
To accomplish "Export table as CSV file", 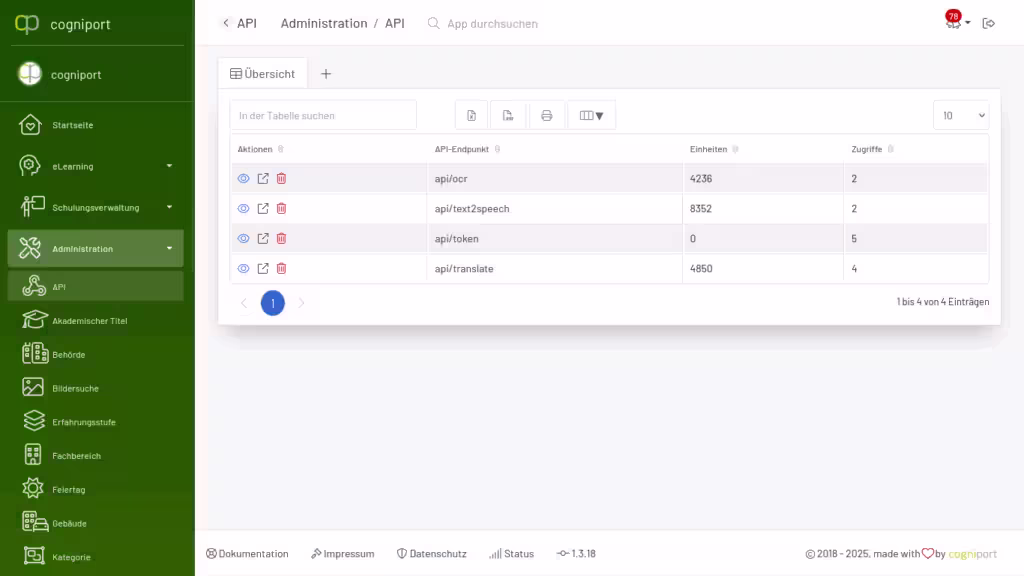I will click(508, 116).
